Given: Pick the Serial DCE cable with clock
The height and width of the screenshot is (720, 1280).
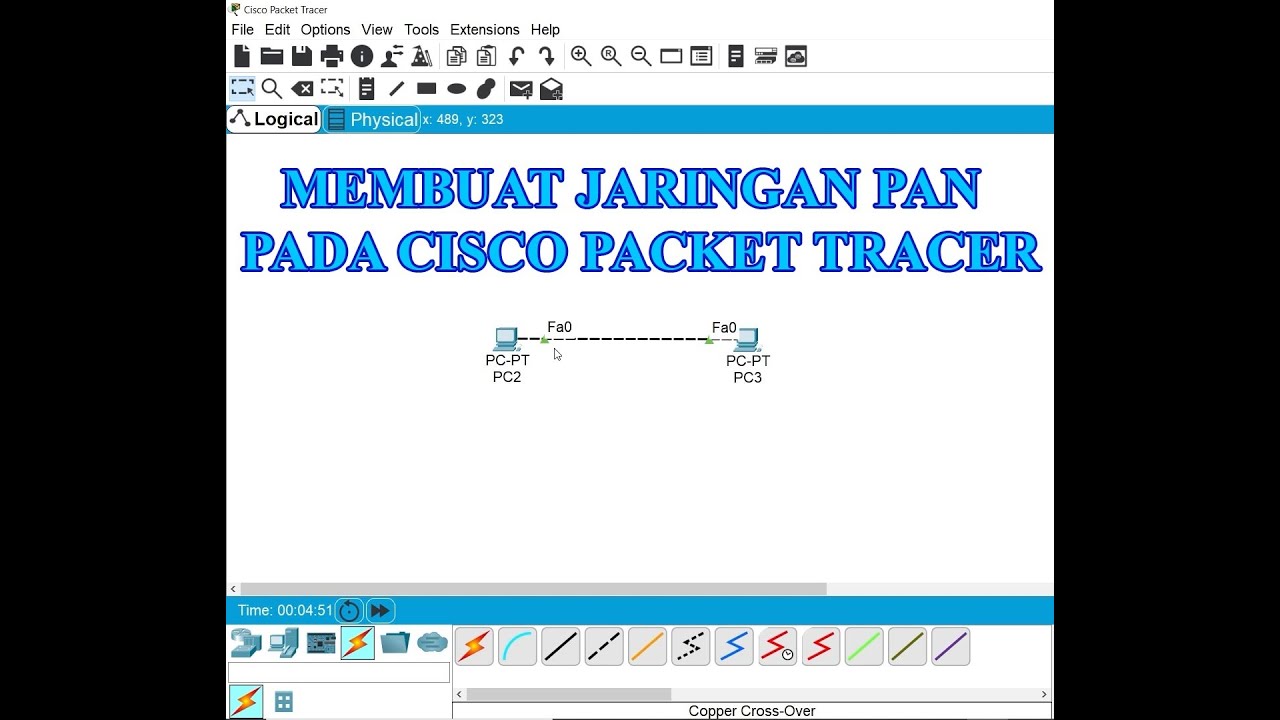Looking at the screenshot, I should [x=777, y=647].
